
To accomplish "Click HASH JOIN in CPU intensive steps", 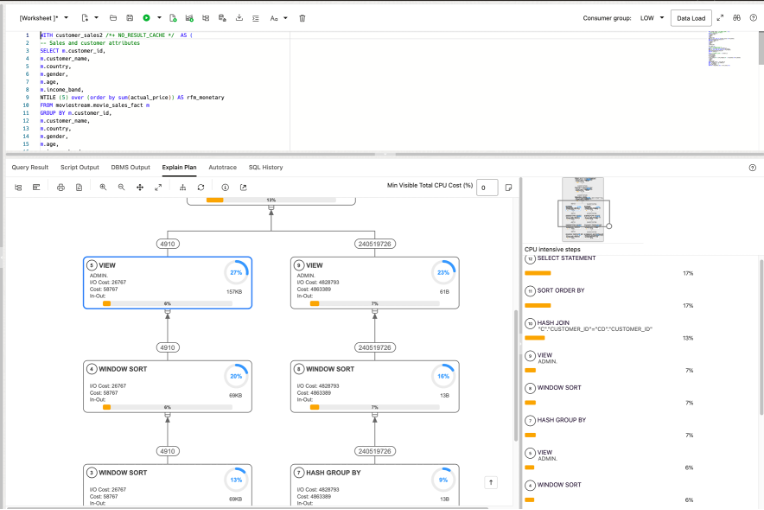I will pyautogui.click(x=553, y=322).
